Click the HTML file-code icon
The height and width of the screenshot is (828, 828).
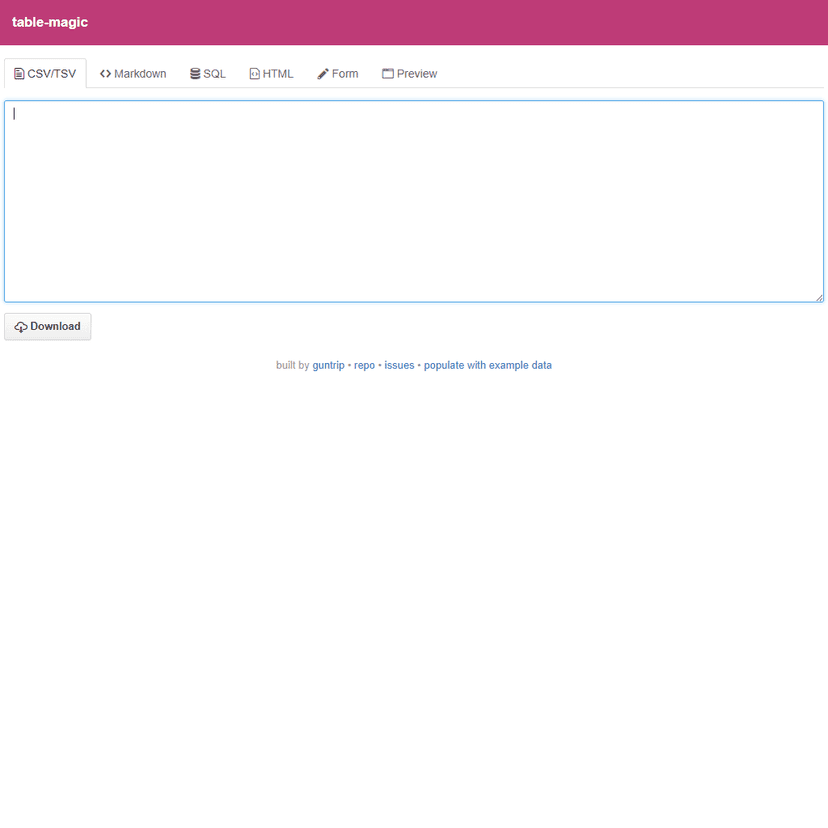pyautogui.click(x=255, y=74)
